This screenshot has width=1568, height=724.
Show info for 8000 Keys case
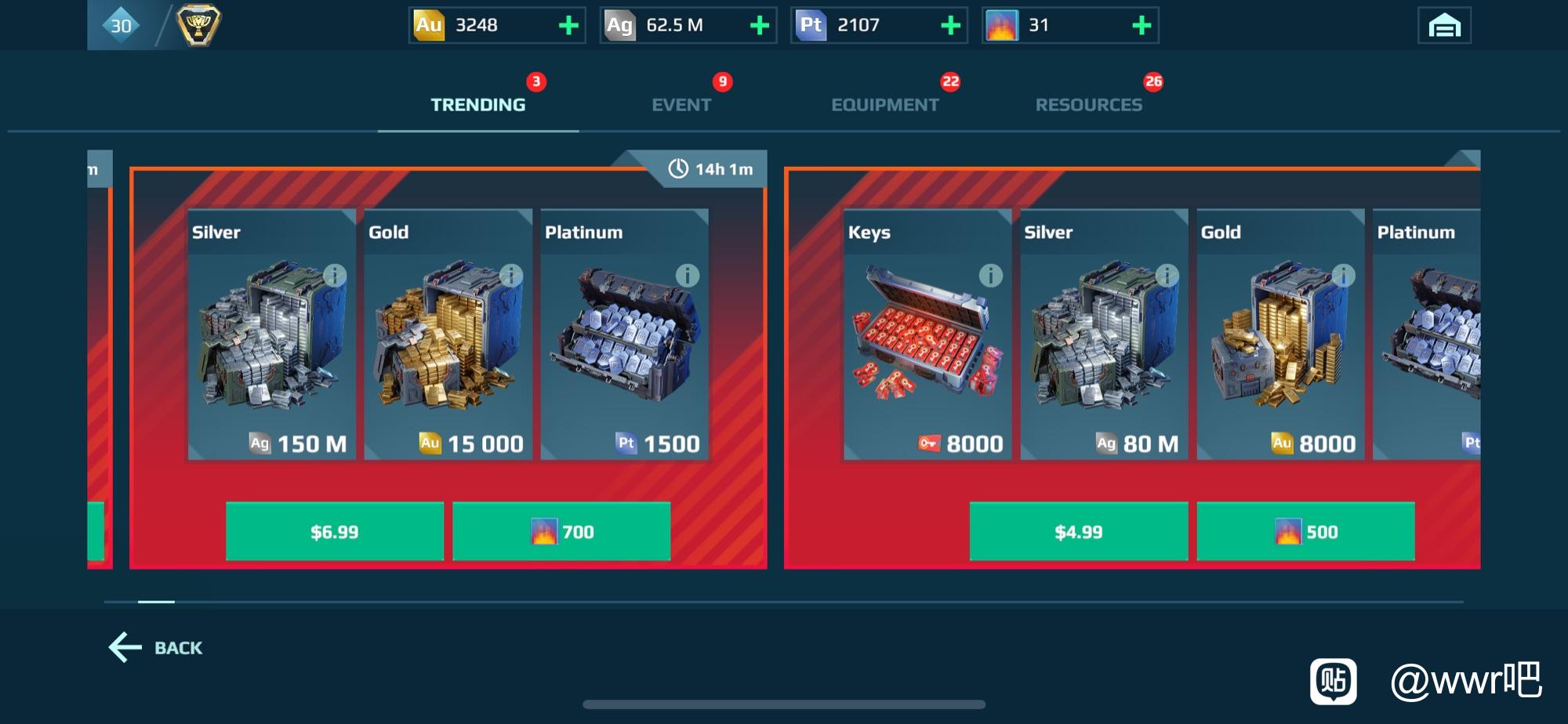[x=990, y=275]
